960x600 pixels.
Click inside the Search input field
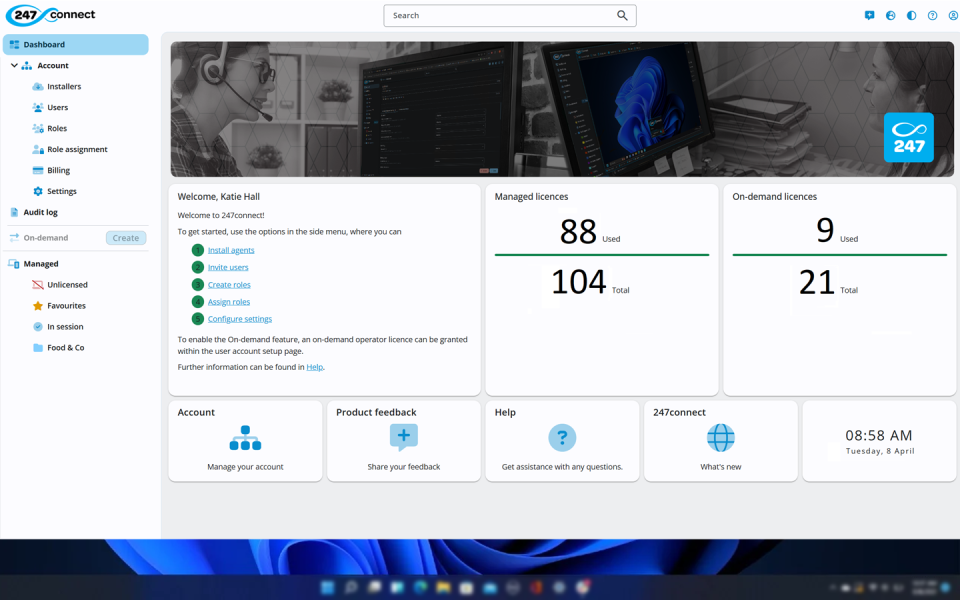[x=500, y=16]
